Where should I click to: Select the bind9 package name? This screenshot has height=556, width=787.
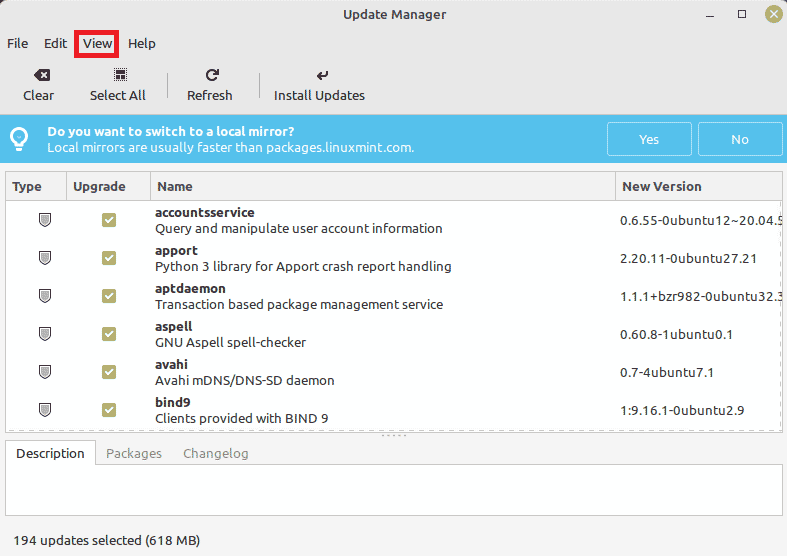click(173, 402)
